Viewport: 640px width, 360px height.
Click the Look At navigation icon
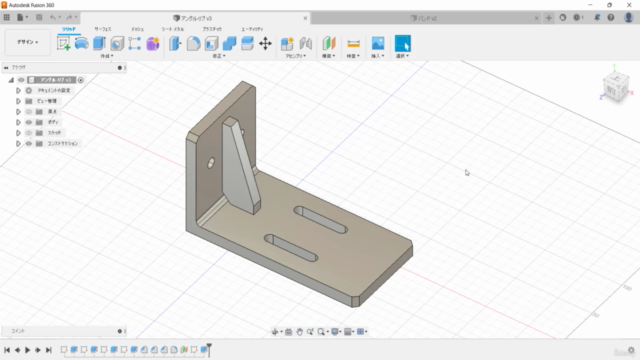289,332
